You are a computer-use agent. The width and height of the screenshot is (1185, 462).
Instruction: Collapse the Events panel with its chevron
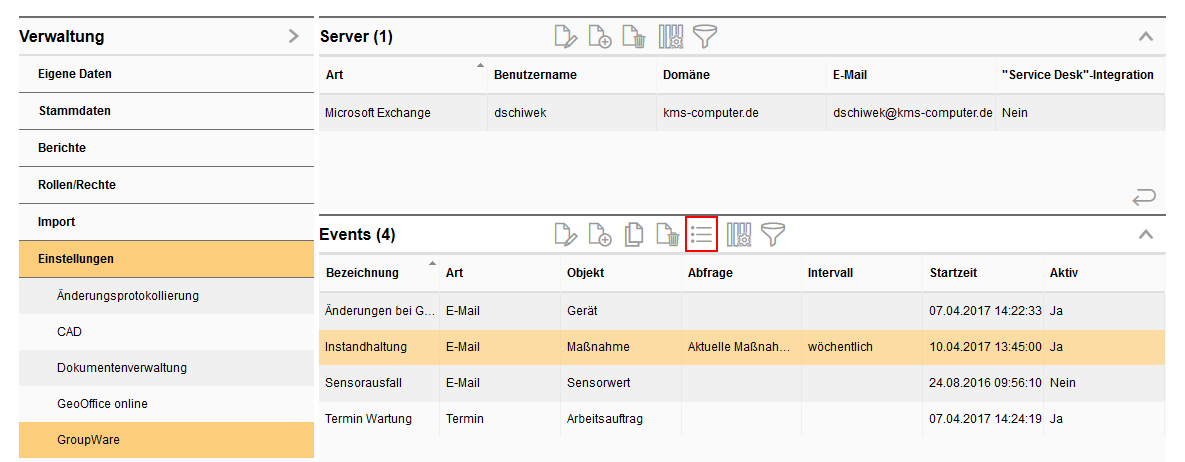pyautogui.click(x=1146, y=235)
